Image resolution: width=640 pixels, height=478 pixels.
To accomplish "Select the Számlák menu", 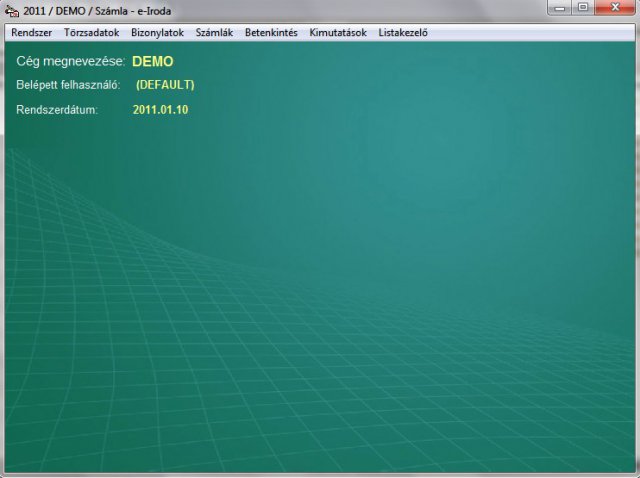I will (x=214, y=32).
